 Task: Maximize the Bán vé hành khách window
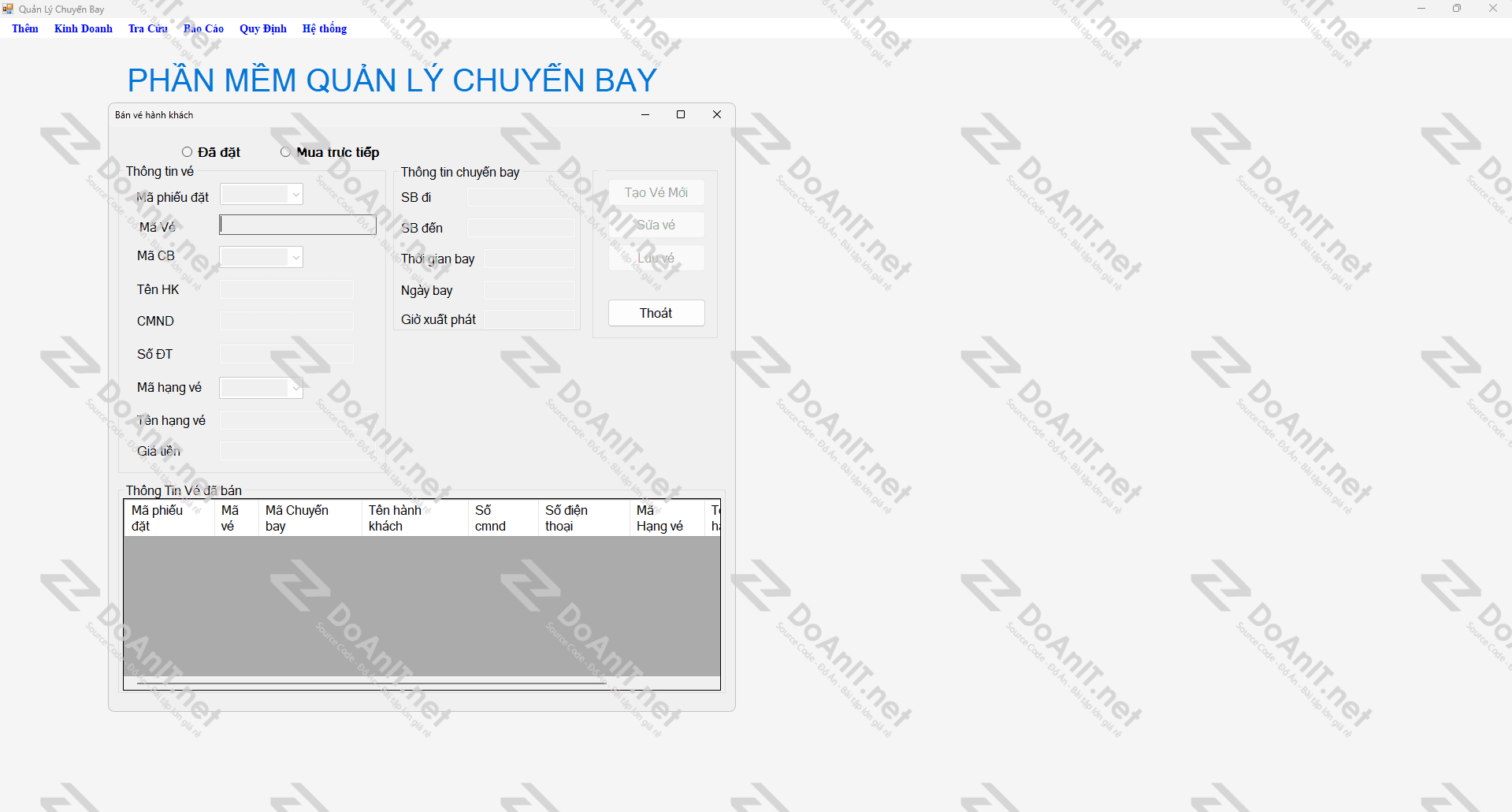pyautogui.click(x=681, y=114)
